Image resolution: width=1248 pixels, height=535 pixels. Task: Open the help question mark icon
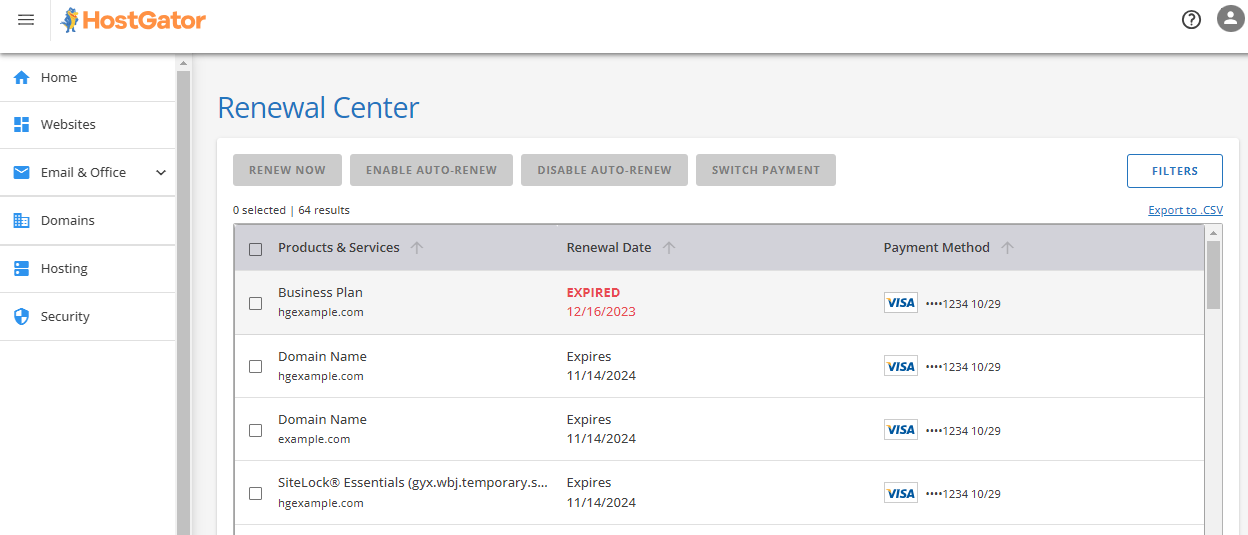[1191, 19]
